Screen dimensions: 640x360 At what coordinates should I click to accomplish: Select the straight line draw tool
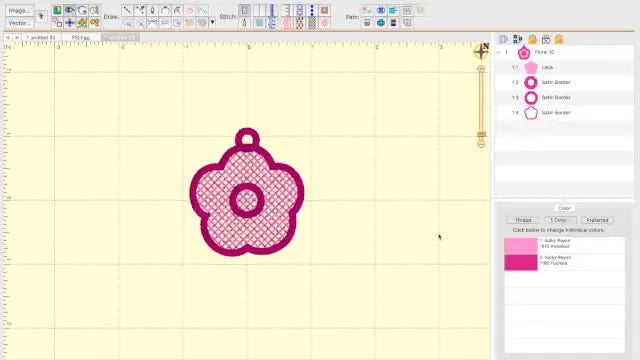click(127, 10)
